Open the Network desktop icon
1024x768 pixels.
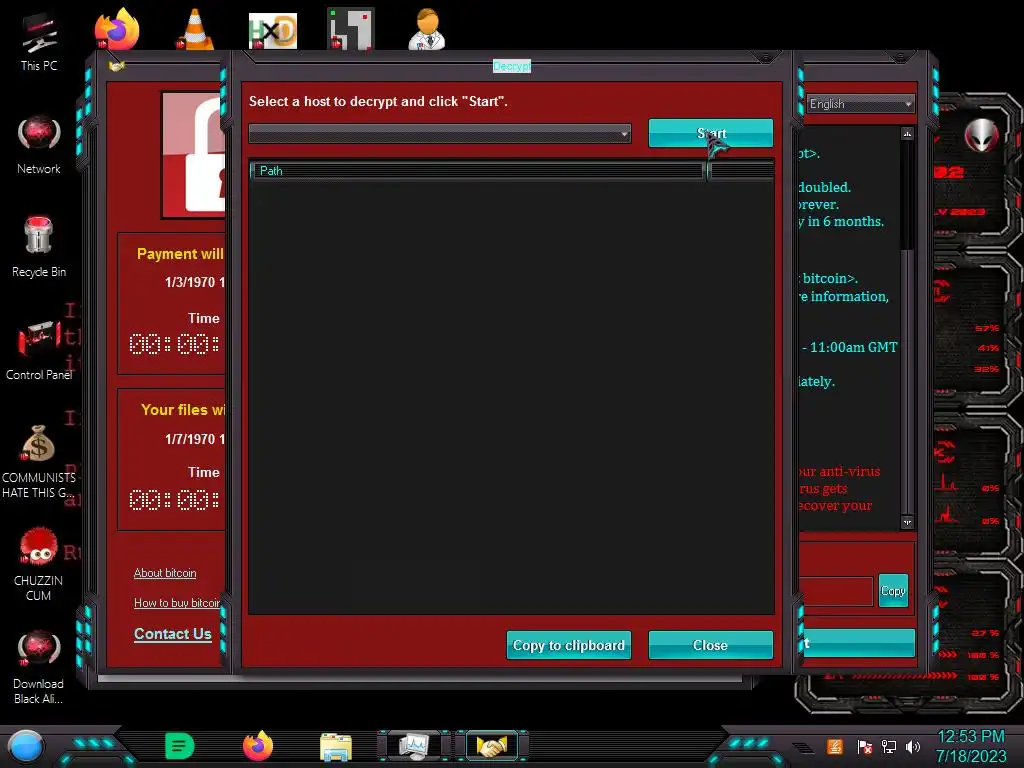coord(39,145)
